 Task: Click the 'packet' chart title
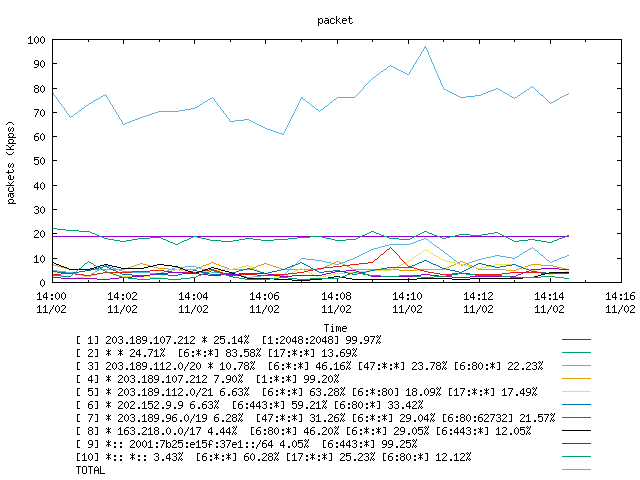coord(335,20)
